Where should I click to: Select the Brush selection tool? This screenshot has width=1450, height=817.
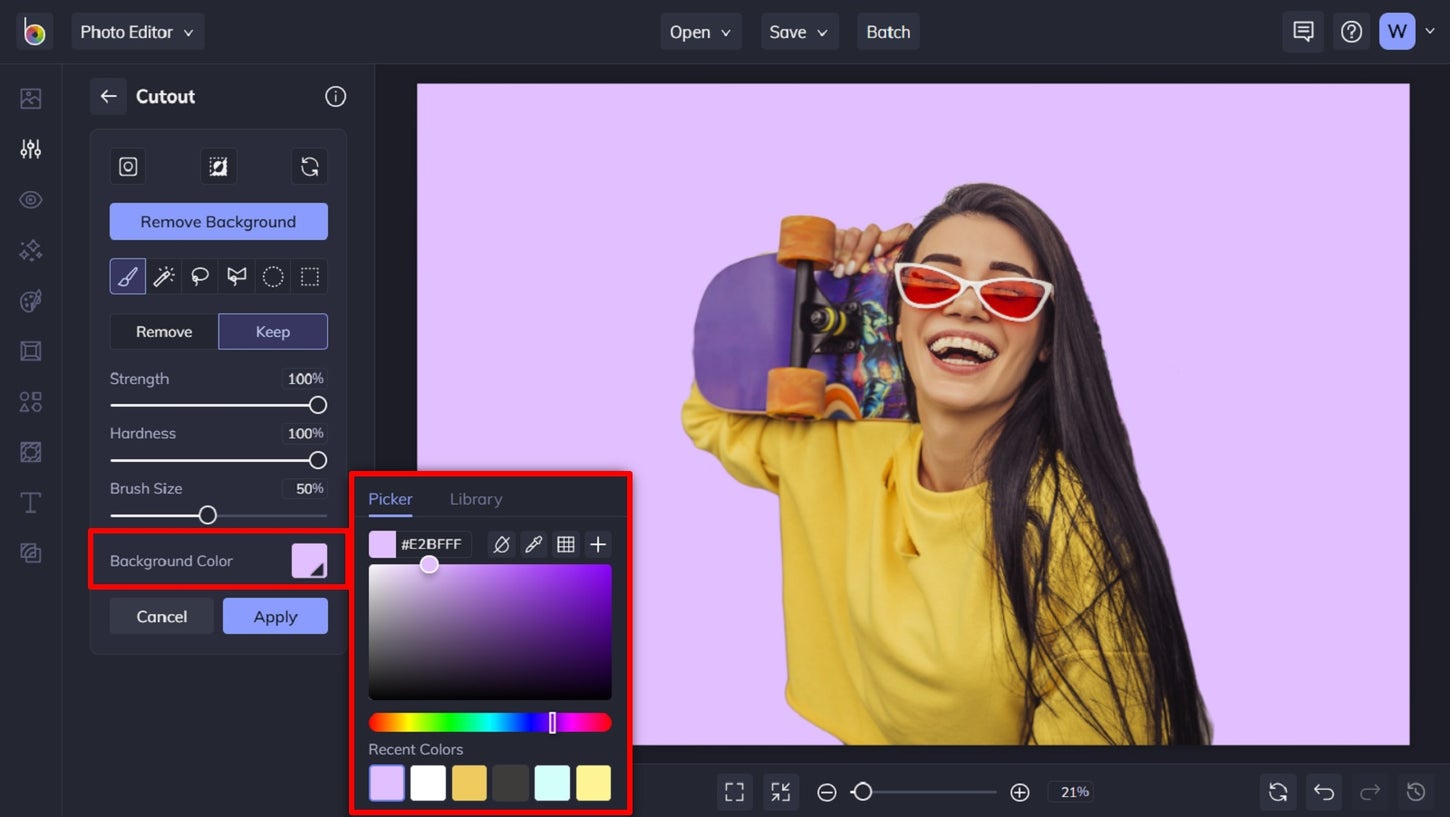coord(127,276)
